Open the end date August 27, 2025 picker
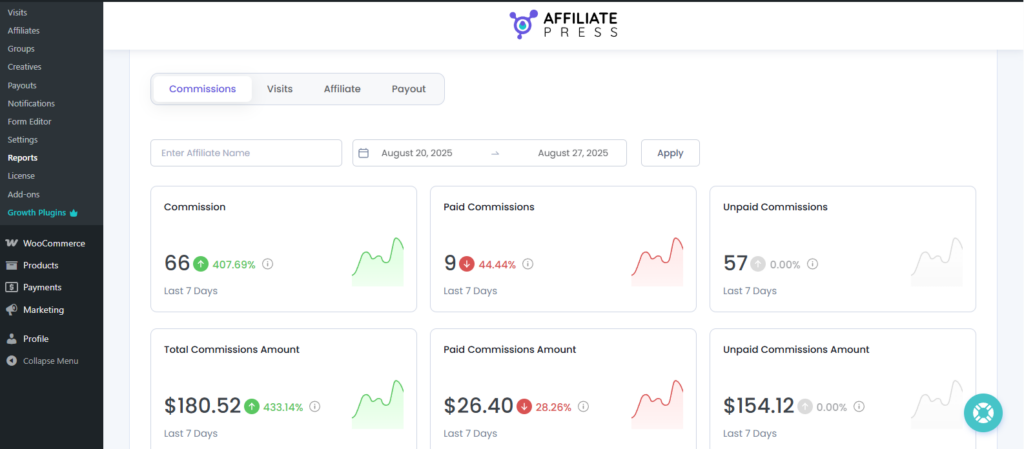 (x=573, y=153)
